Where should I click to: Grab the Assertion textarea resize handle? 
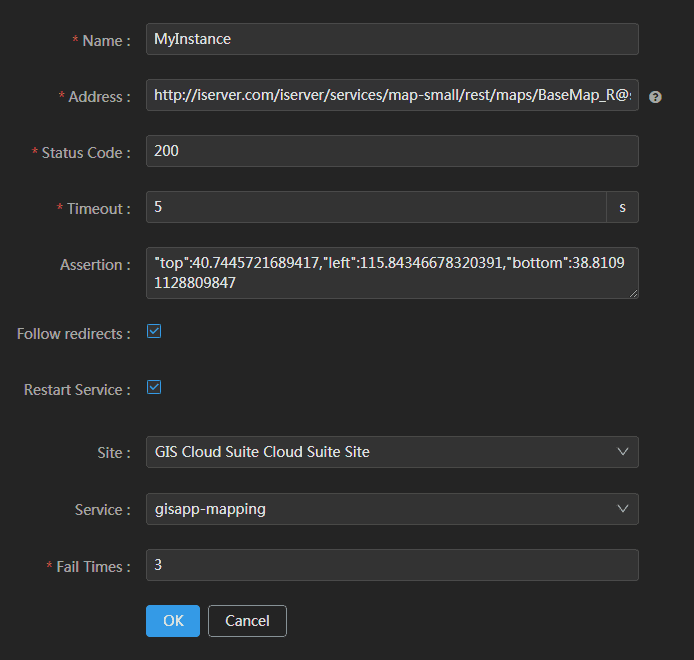(633, 293)
